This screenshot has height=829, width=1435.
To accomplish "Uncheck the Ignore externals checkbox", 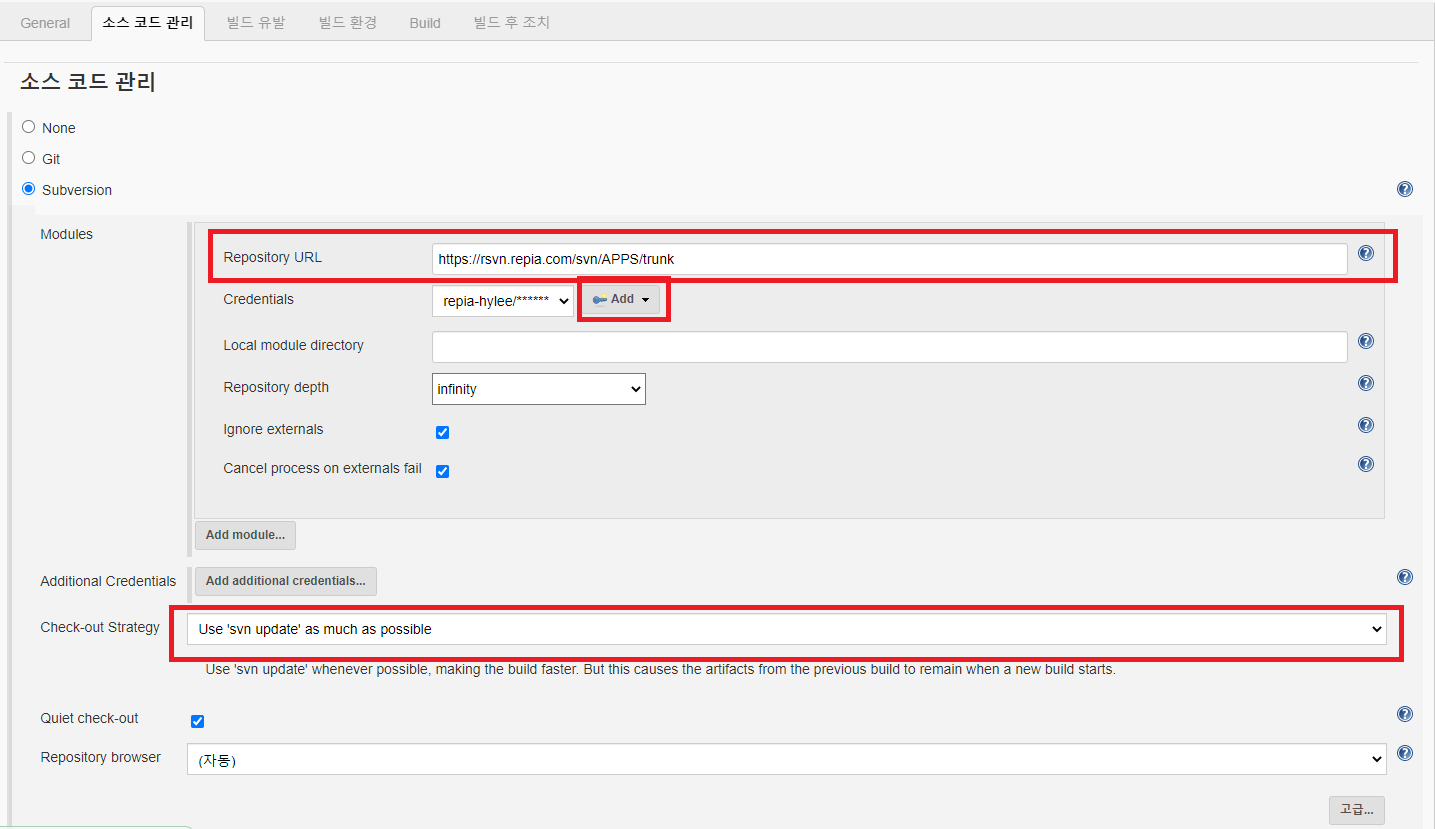I will (x=442, y=433).
